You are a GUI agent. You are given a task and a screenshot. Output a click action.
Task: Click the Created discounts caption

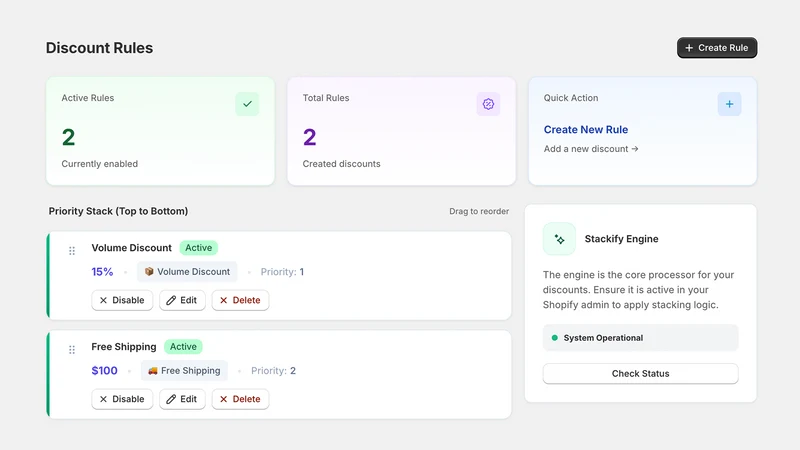pos(341,164)
